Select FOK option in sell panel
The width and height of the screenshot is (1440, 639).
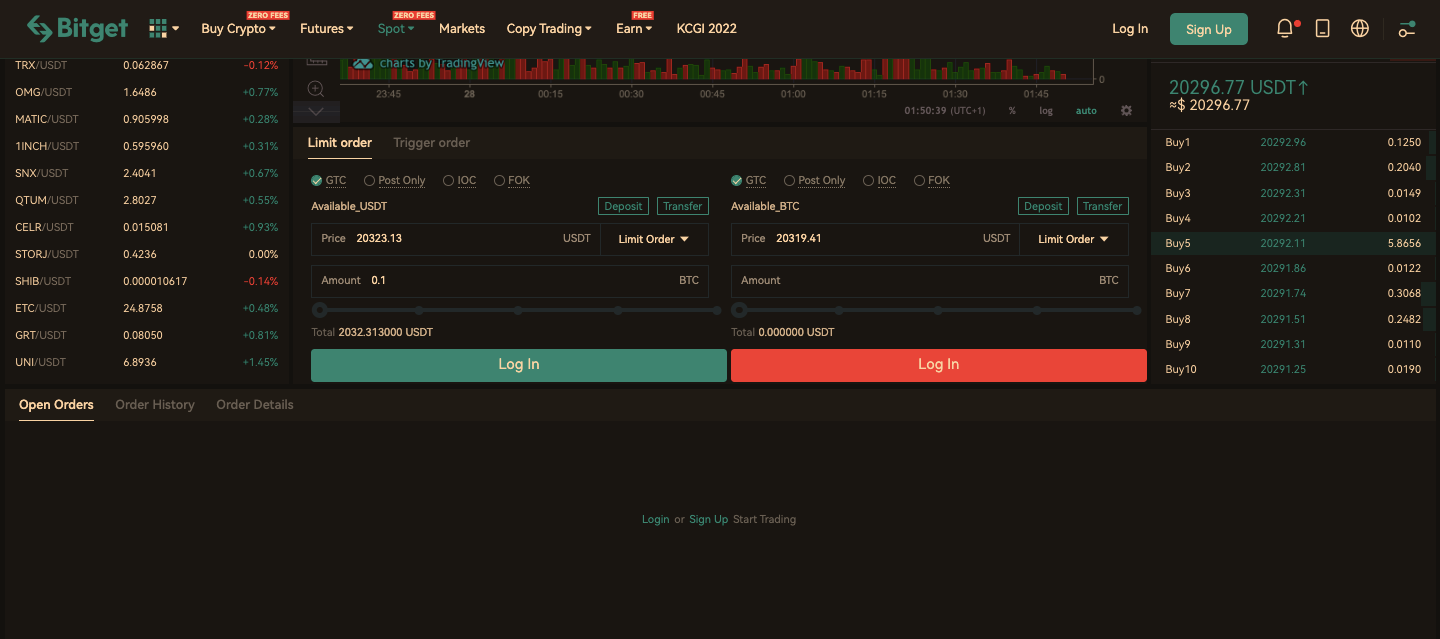point(932,181)
